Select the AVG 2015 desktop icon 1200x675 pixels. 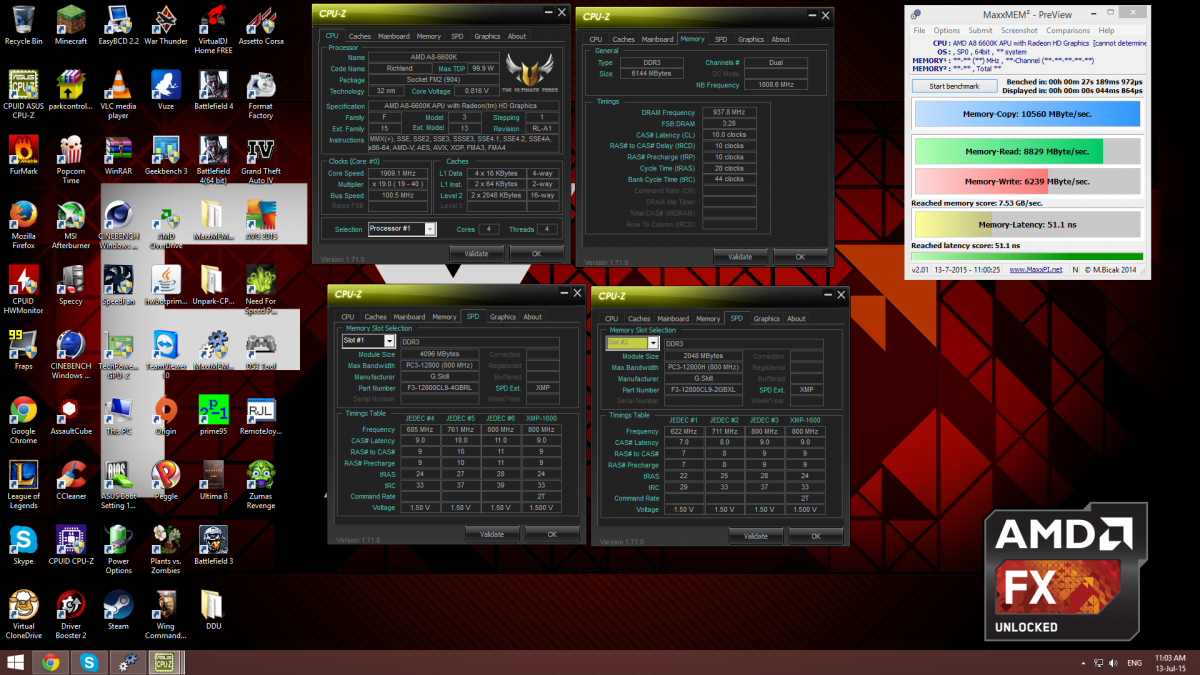tap(261, 220)
